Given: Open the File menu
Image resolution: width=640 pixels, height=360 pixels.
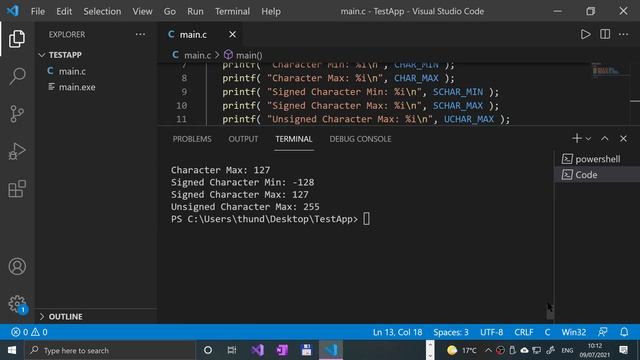Looking at the screenshot, I should coord(38,11).
